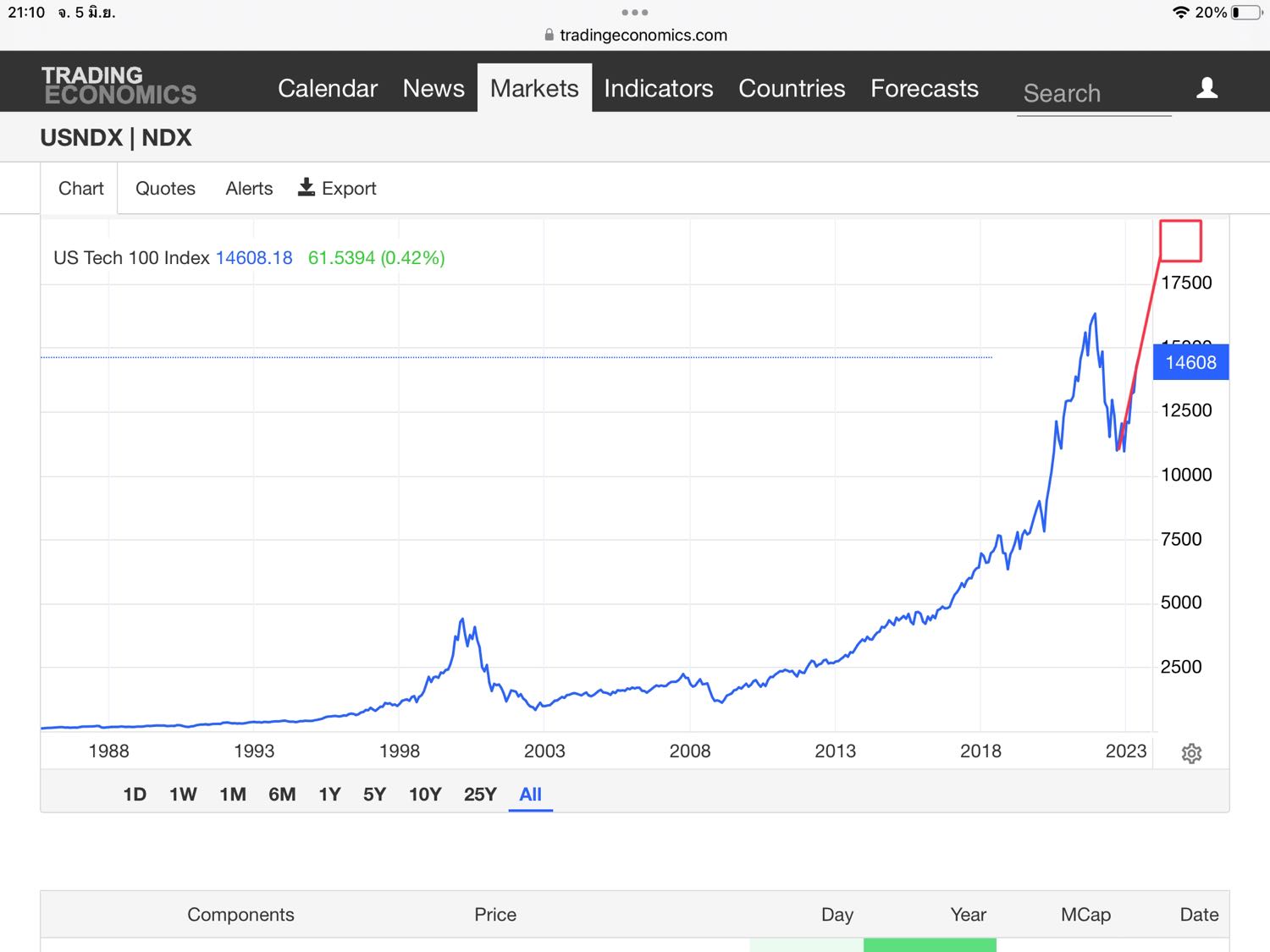
Task: Set chart range to 25Y
Action: [x=480, y=794]
